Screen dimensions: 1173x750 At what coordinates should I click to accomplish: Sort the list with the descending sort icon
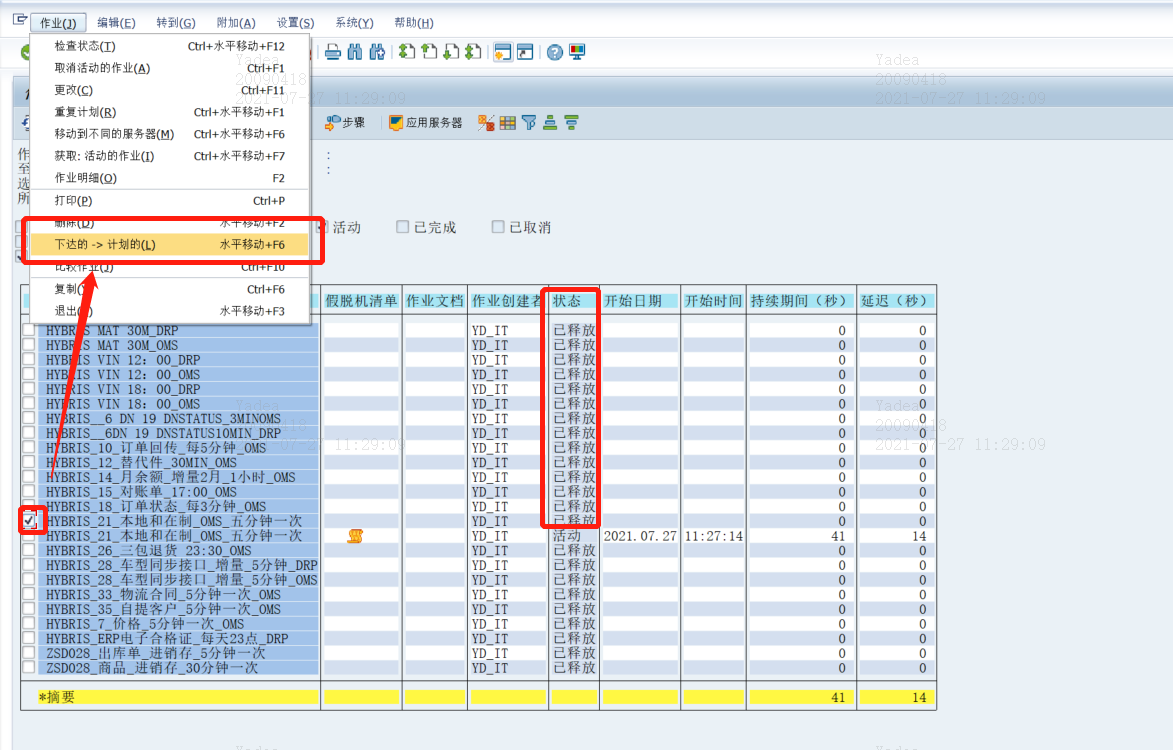[x=571, y=122]
